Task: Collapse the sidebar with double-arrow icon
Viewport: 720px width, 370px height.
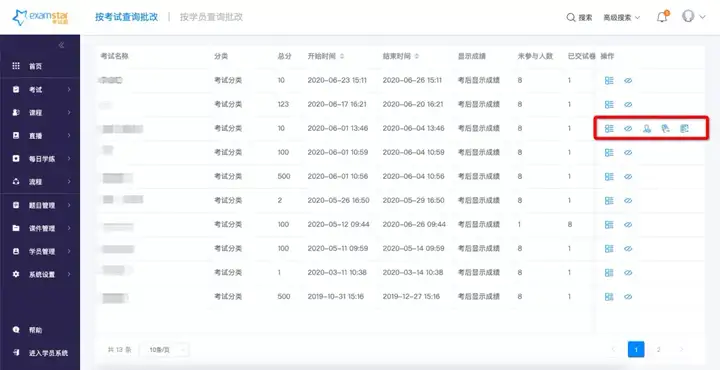Action: [62, 45]
